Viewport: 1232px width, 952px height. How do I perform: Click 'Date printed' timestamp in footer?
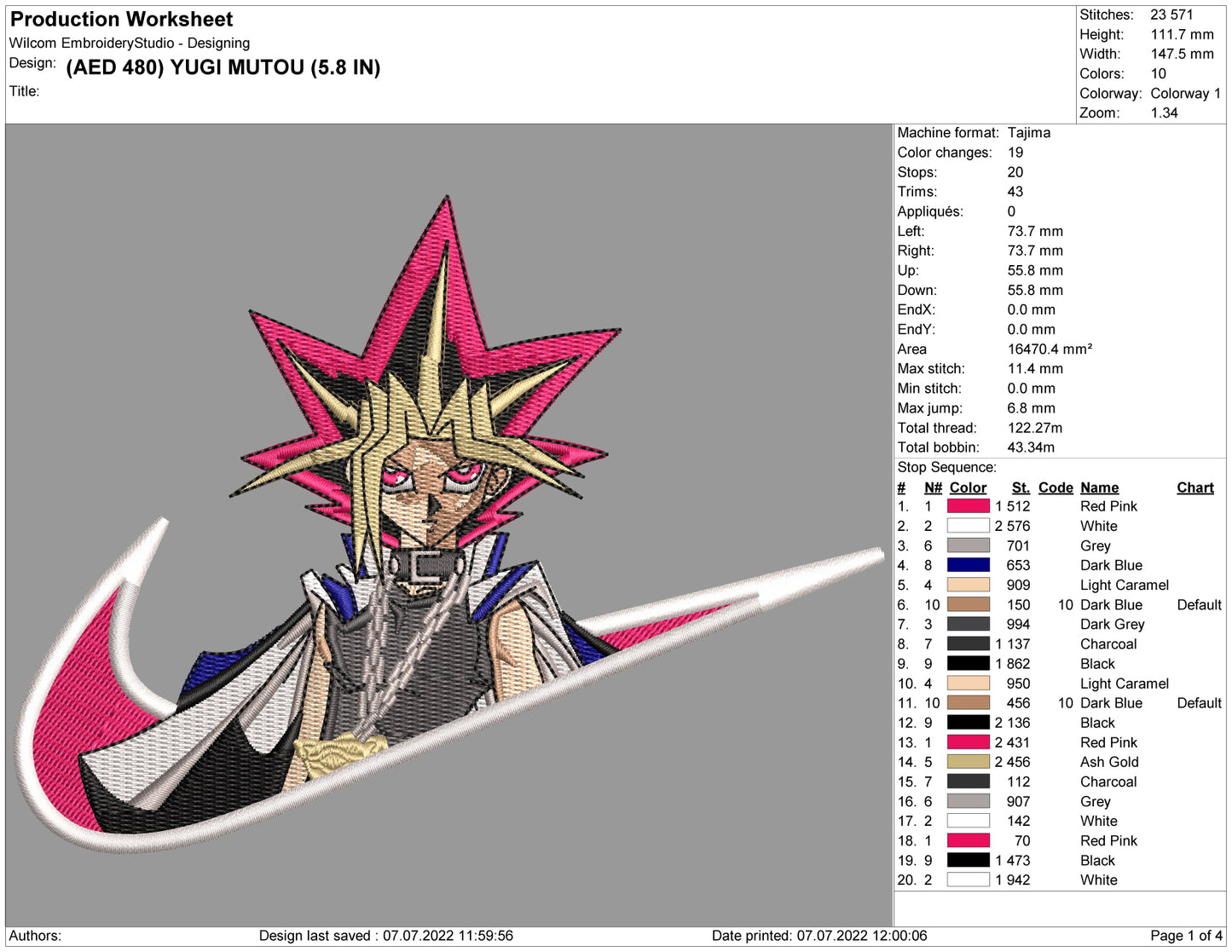[819, 935]
